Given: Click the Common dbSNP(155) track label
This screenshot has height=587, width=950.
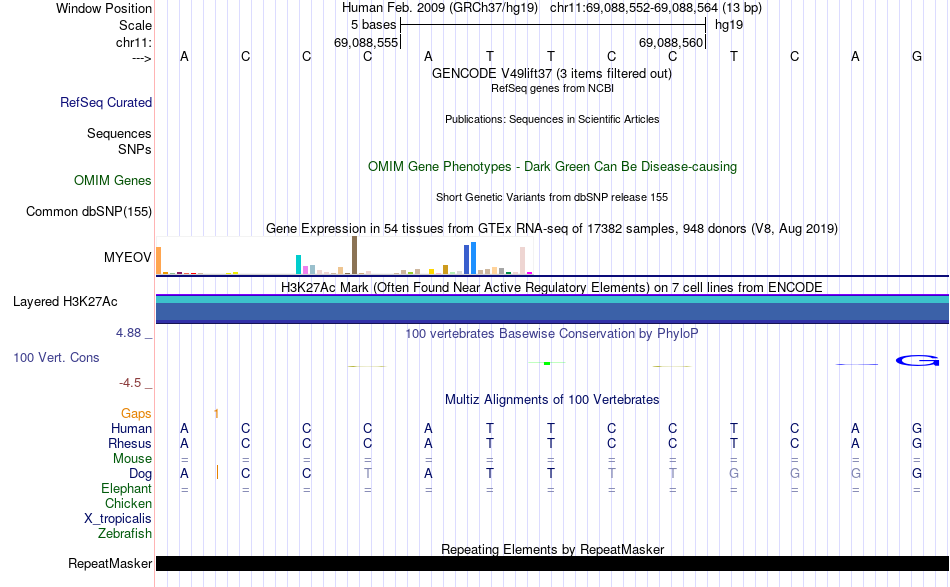Looking at the screenshot, I should 89,211.
